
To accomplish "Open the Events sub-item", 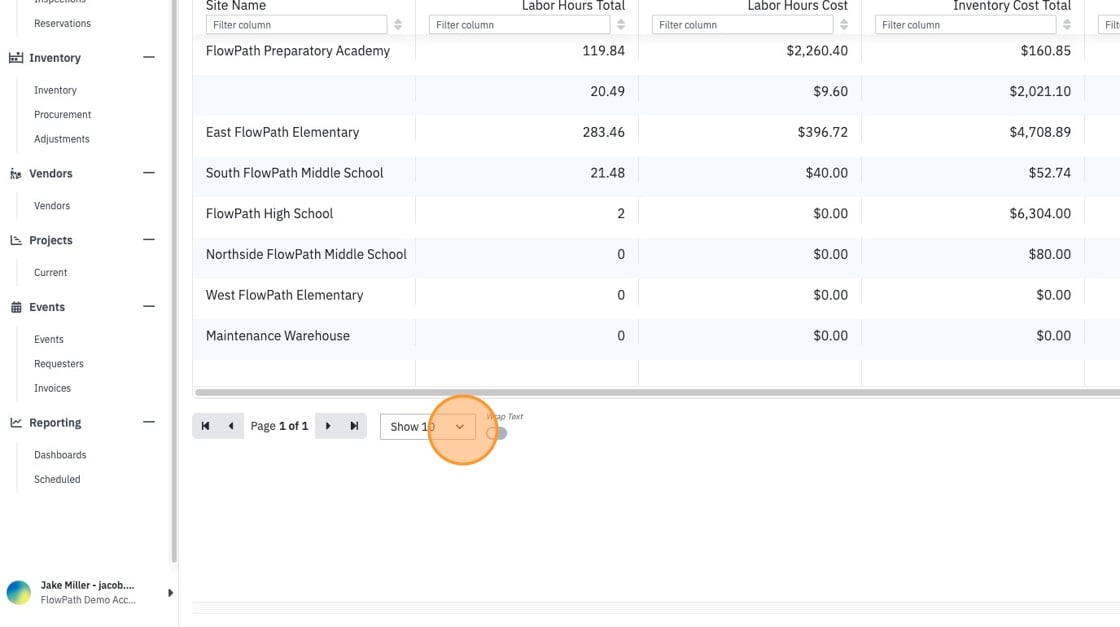I will coord(49,339).
